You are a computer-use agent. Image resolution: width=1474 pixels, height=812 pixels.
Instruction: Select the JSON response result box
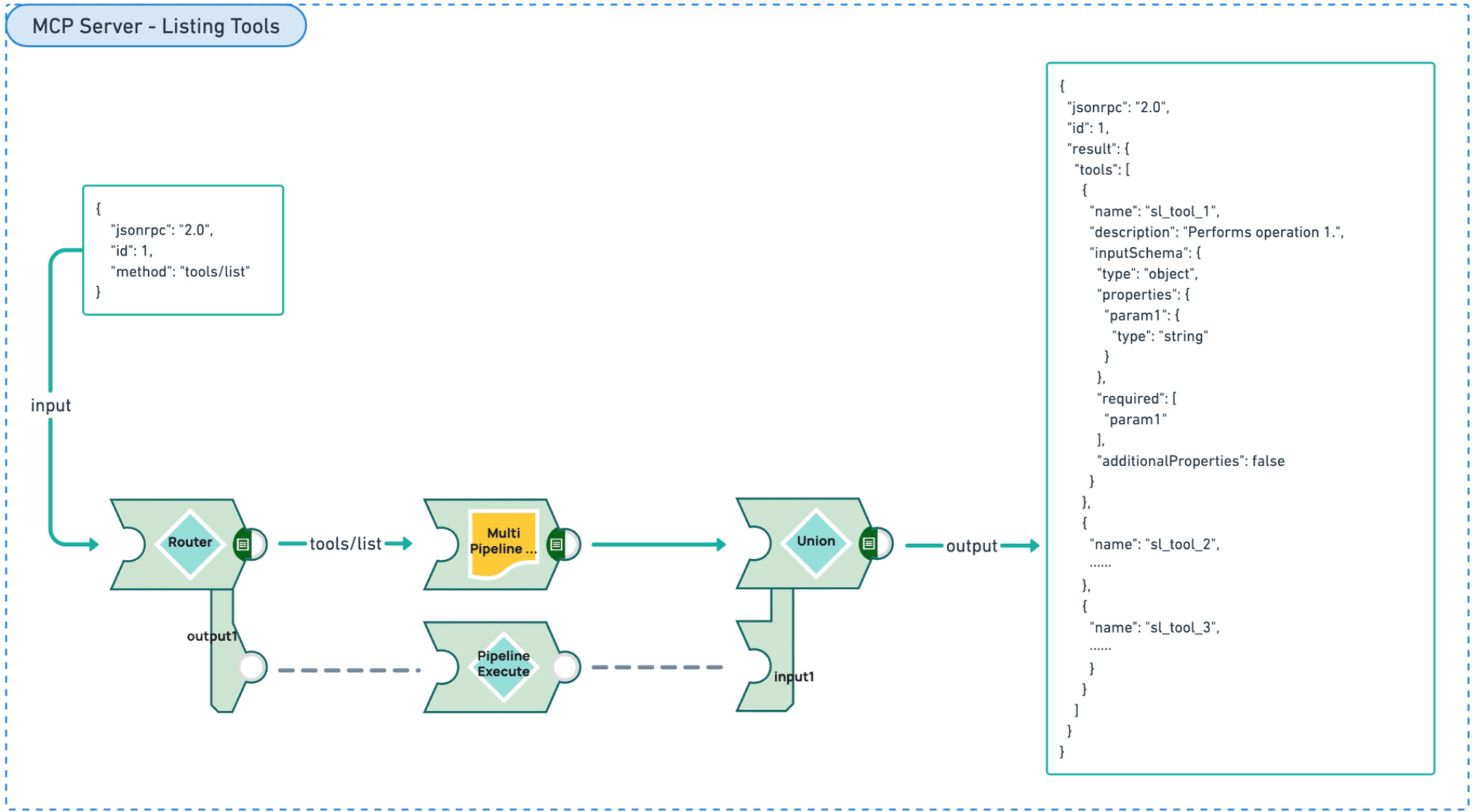[1239, 418]
